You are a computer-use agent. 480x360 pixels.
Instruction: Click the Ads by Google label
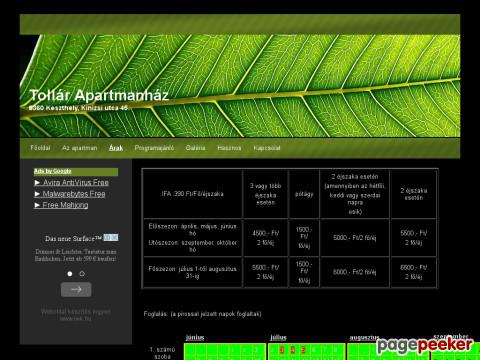tap(53, 171)
